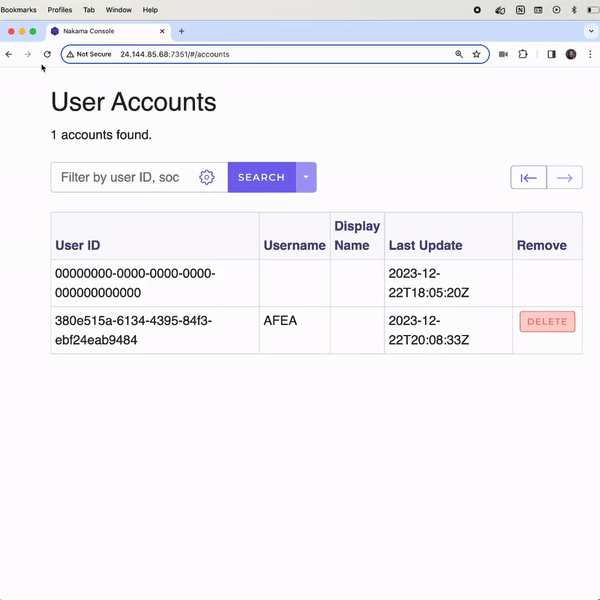
Task: Click the zoom magnifier in address bar
Action: [459, 54]
